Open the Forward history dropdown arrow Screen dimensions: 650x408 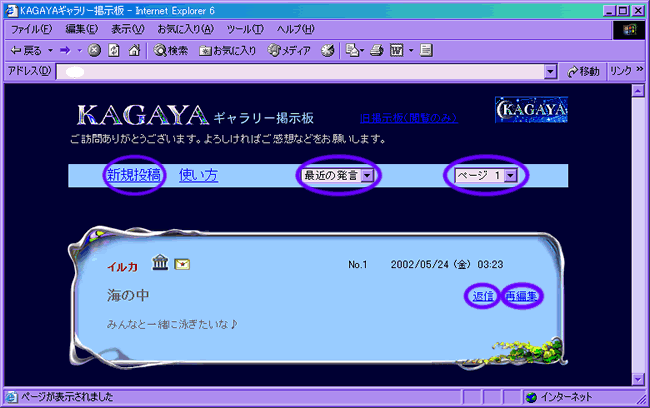(x=79, y=51)
